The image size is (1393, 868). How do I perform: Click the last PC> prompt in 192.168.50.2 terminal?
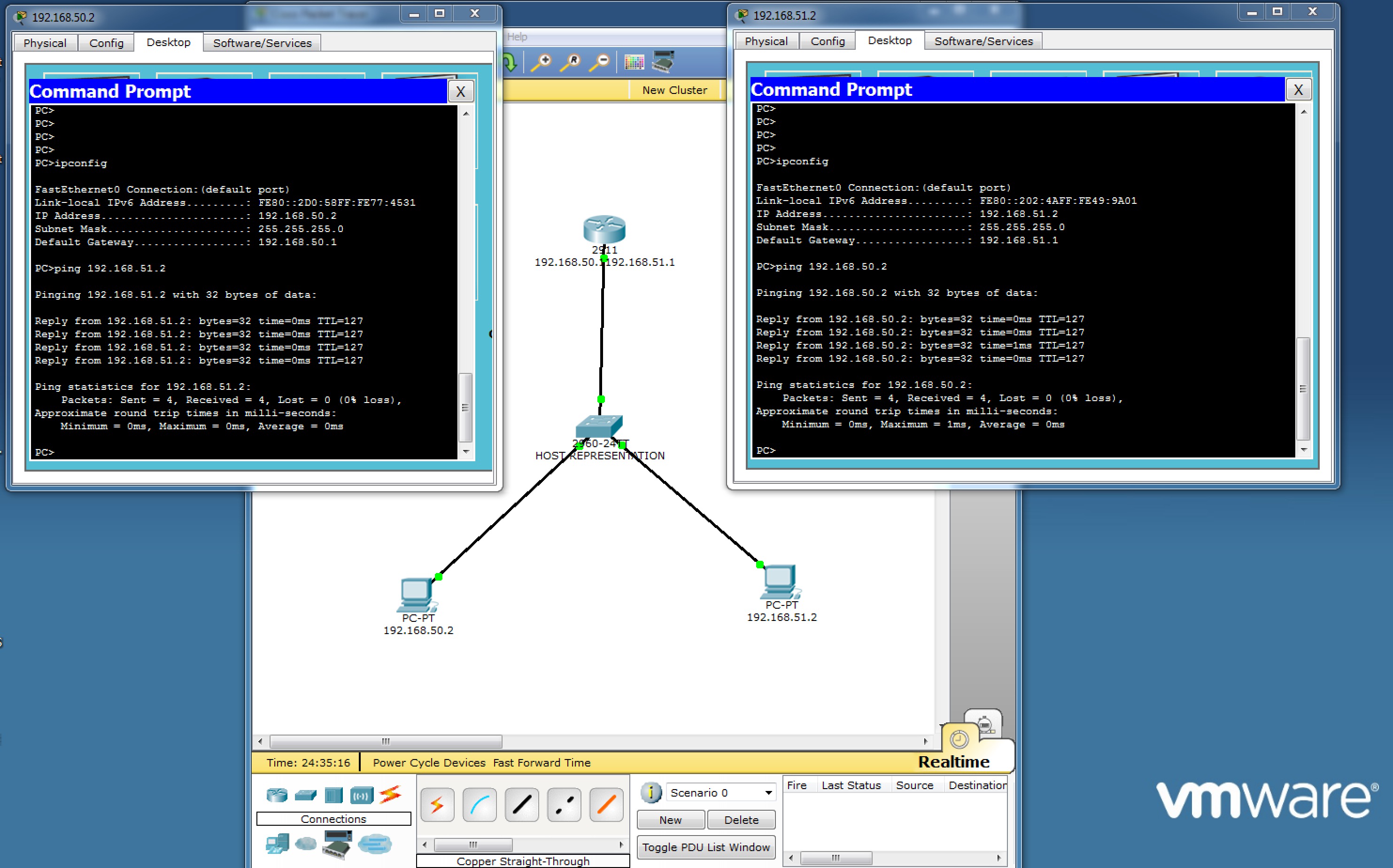point(44,452)
